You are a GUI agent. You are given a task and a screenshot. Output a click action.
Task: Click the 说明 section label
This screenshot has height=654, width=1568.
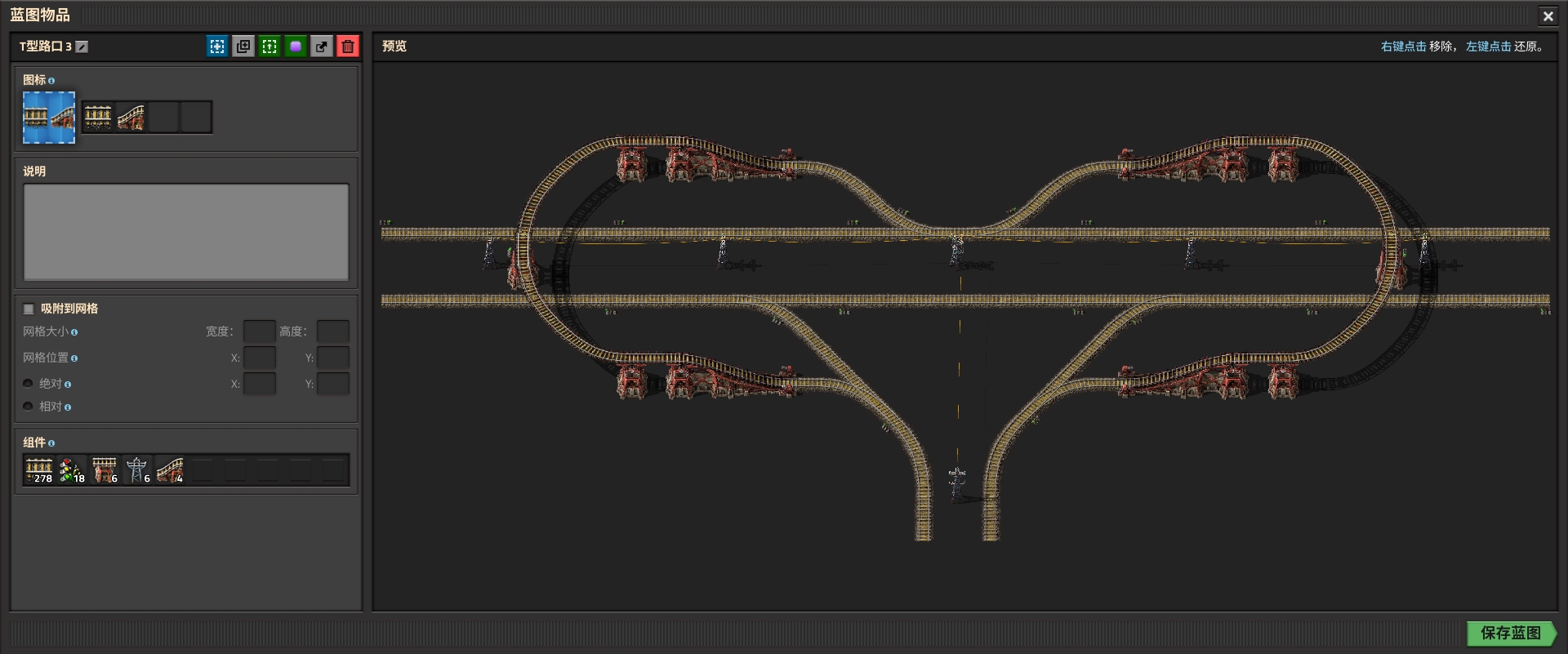[34, 171]
